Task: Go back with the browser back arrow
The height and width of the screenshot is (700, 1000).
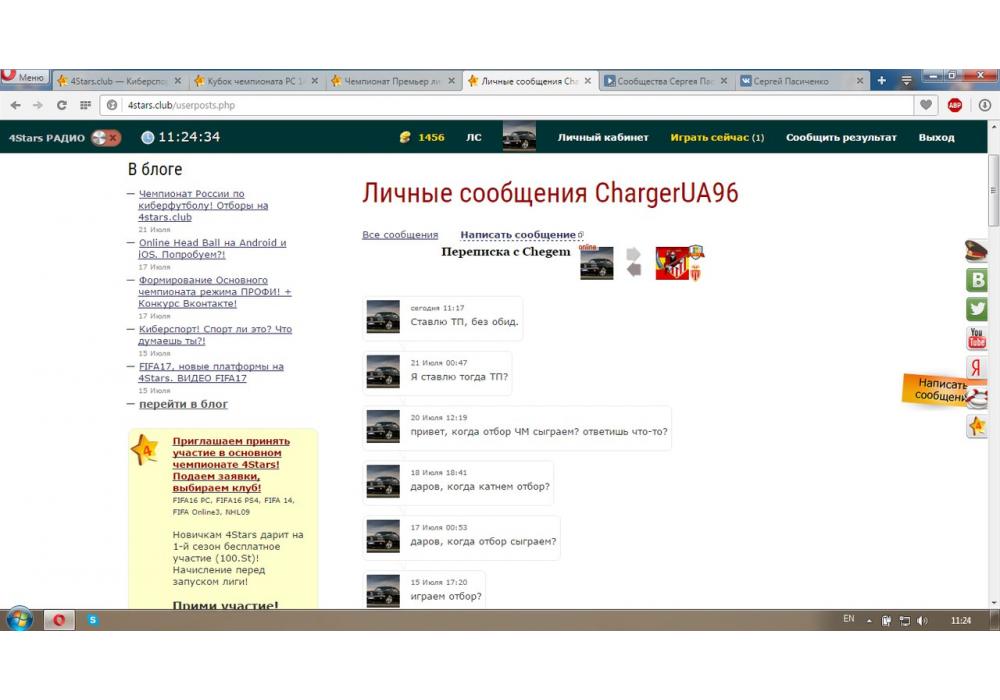Action: click(x=16, y=105)
